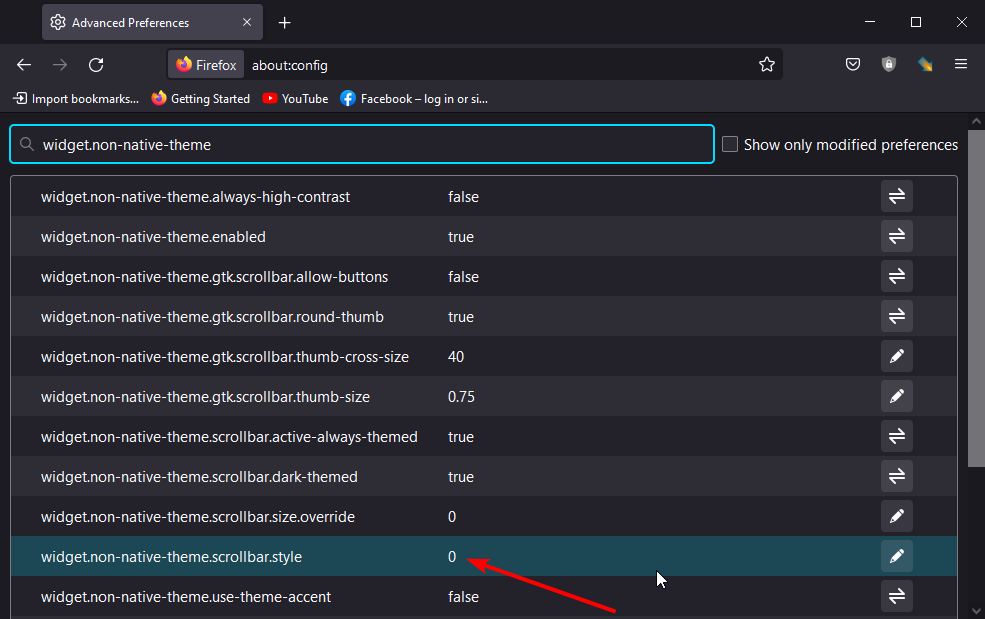Viewport: 985px width, 619px height.
Task: Go back to the previous page
Action: [24, 65]
